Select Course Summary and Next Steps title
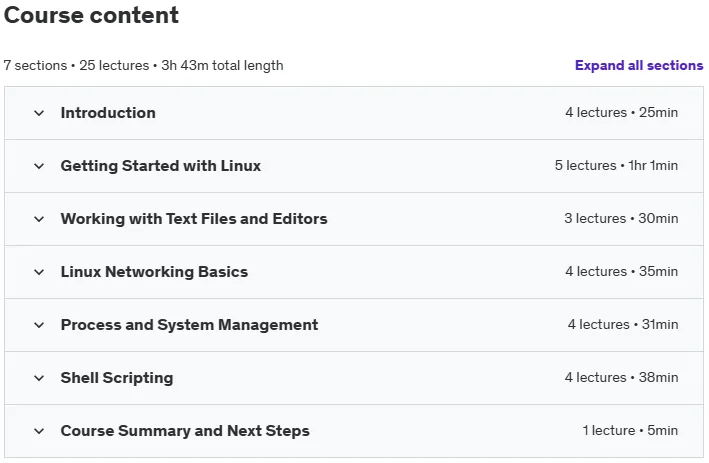The width and height of the screenshot is (709, 463). (x=185, y=431)
